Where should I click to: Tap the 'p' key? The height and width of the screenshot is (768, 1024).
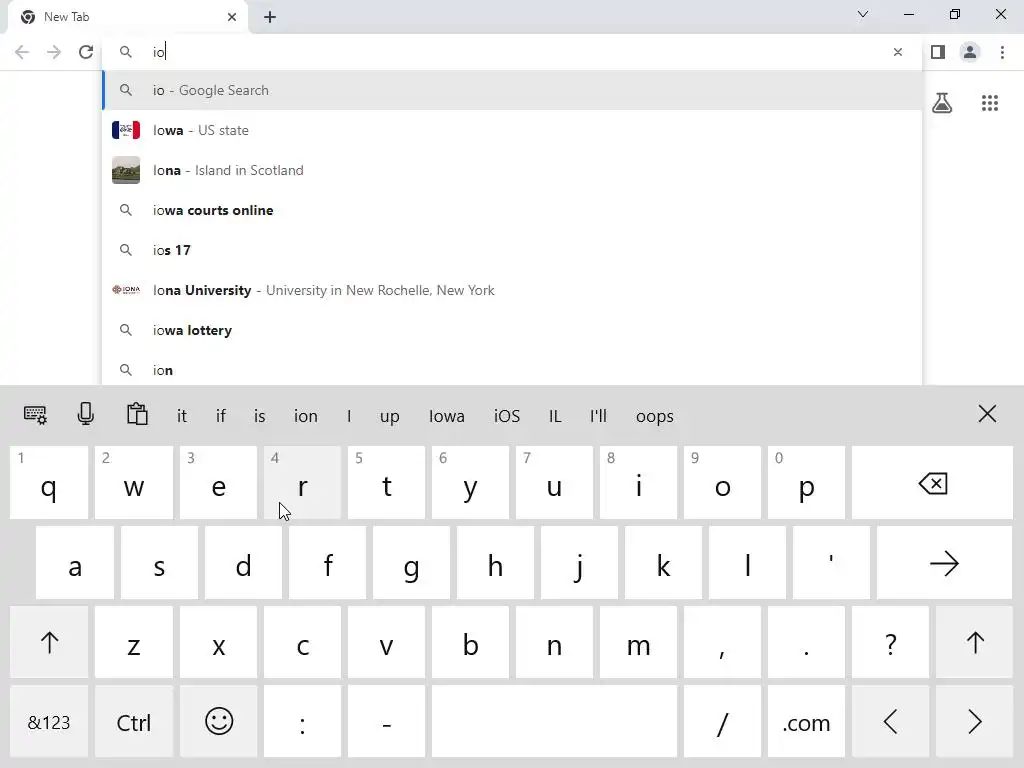click(807, 483)
